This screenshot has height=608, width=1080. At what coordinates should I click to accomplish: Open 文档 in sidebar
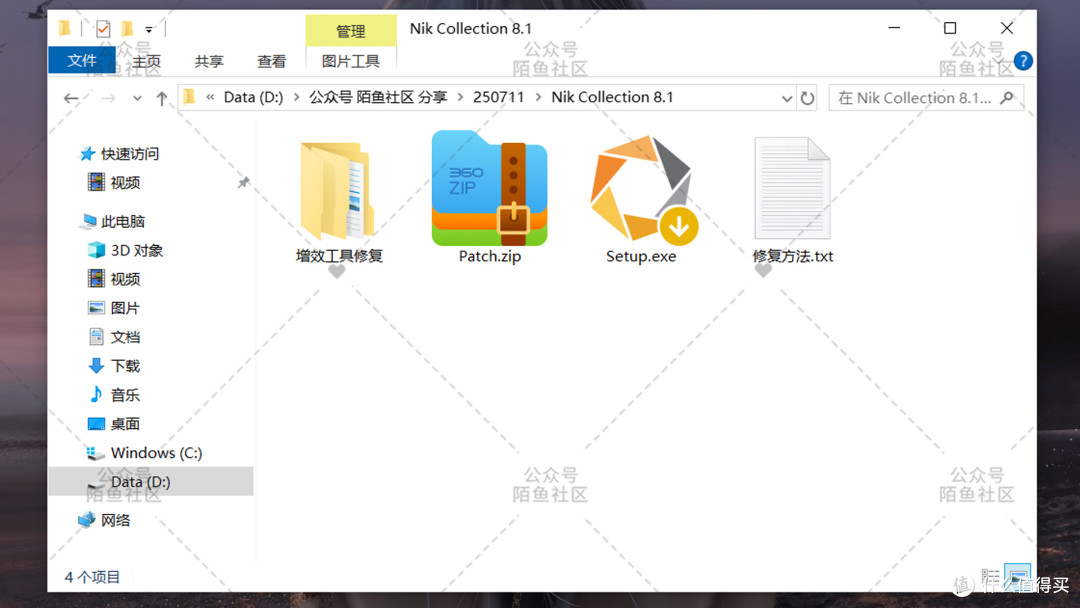pos(114,337)
